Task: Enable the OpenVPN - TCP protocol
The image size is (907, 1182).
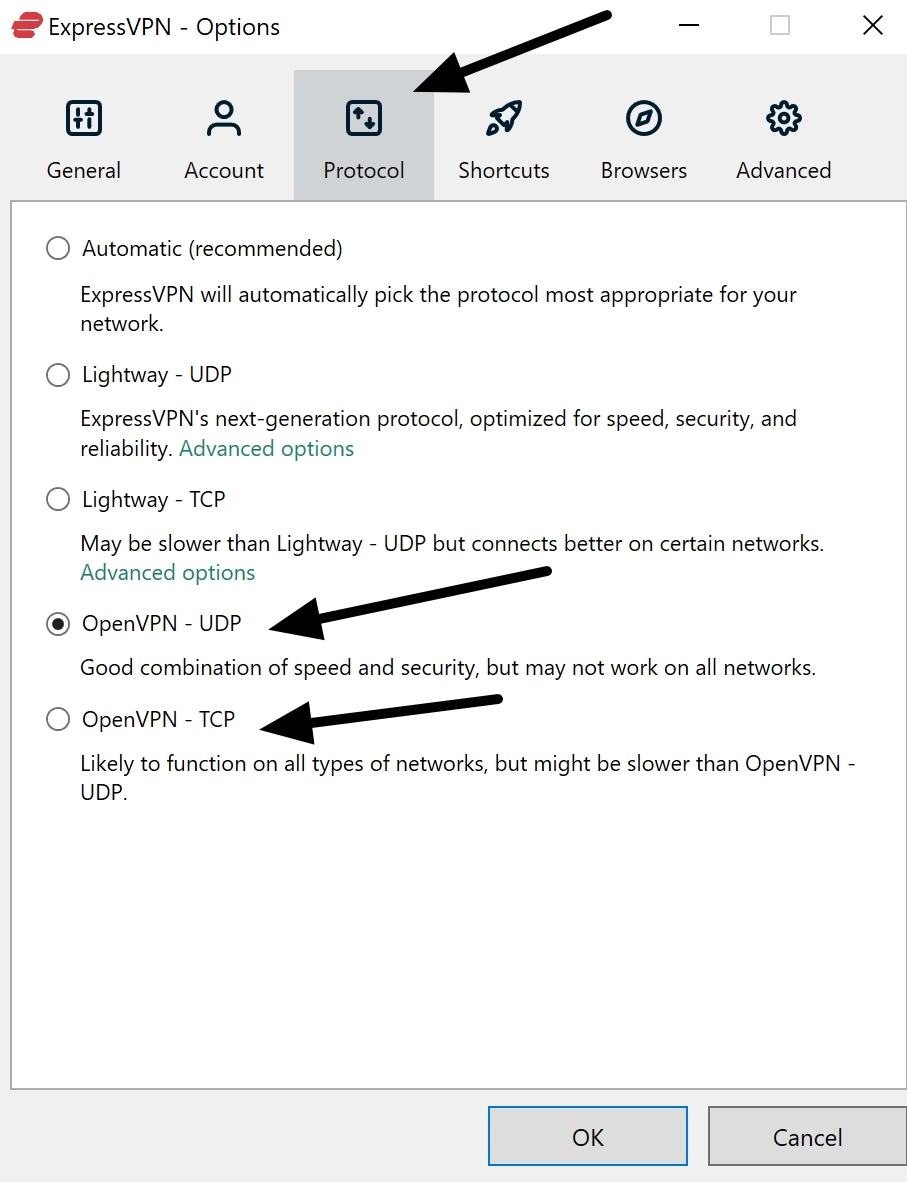Action: click(x=57, y=719)
